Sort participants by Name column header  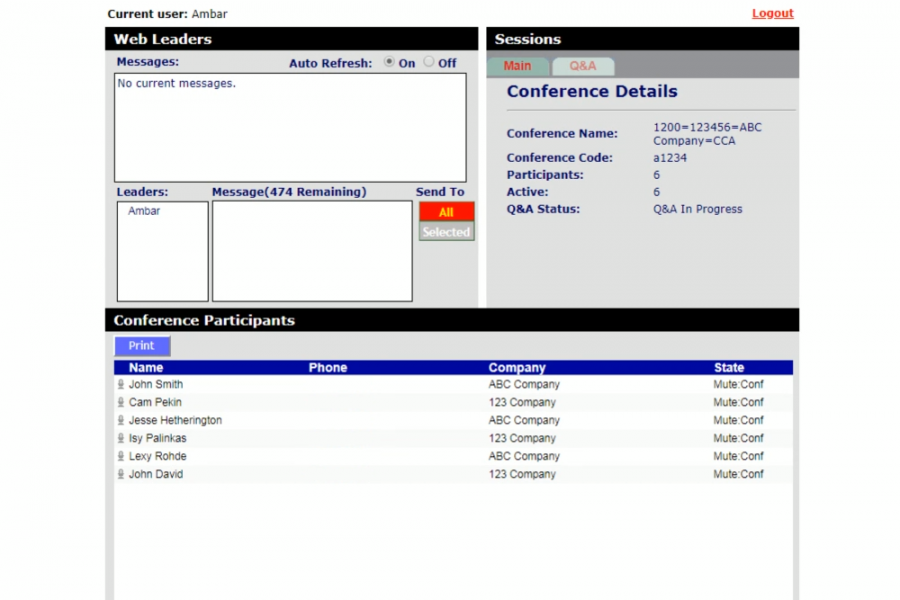coord(146,368)
